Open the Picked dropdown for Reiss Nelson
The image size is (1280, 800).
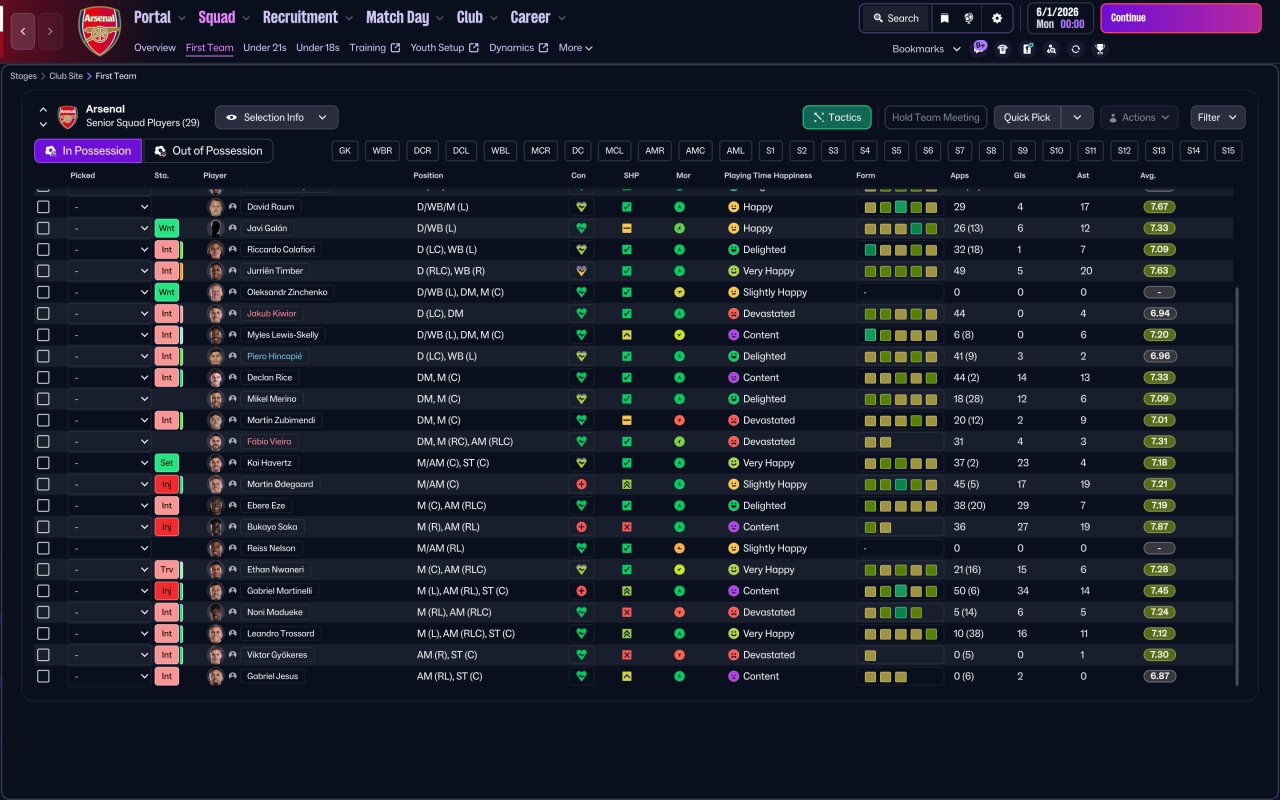[x=109, y=548]
